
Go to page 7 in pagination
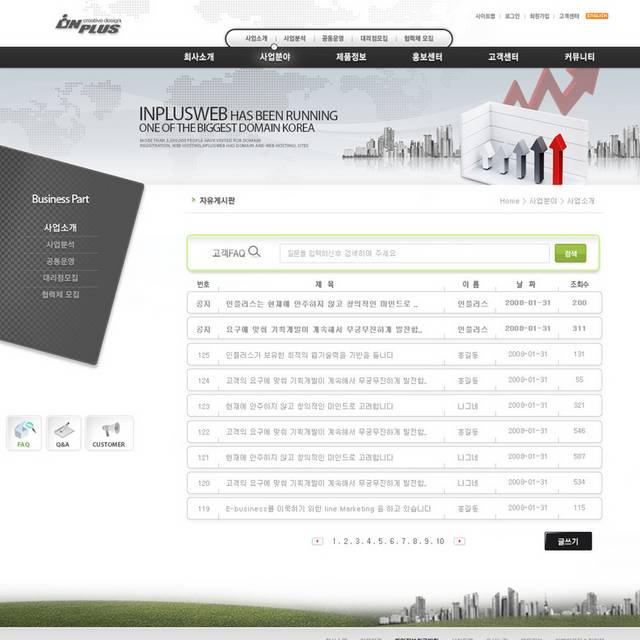tap(404, 541)
